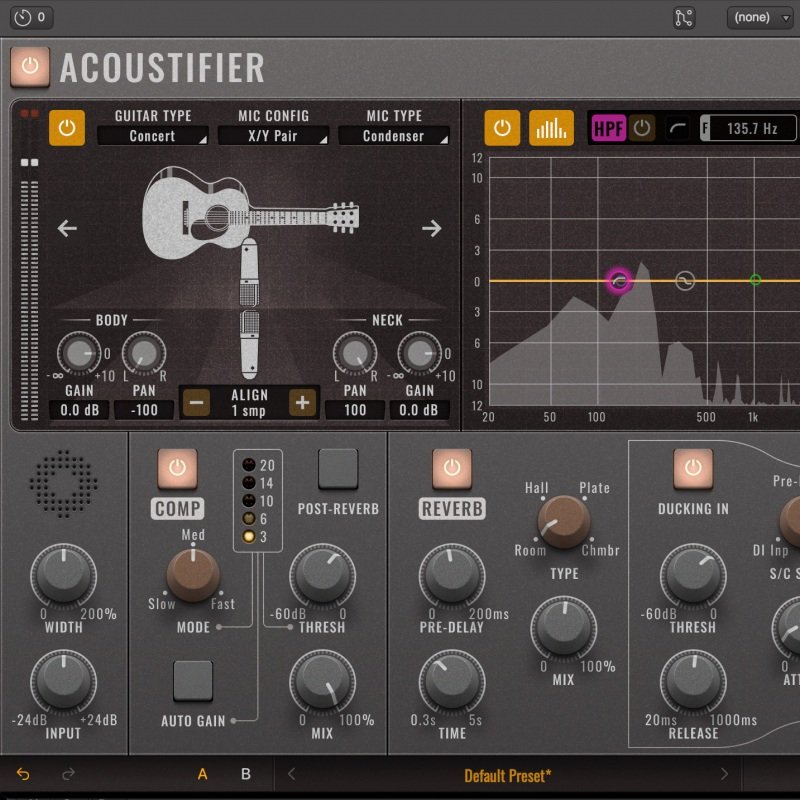
Task: Click the HPF filter slope shape icon
Action: tap(678, 128)
